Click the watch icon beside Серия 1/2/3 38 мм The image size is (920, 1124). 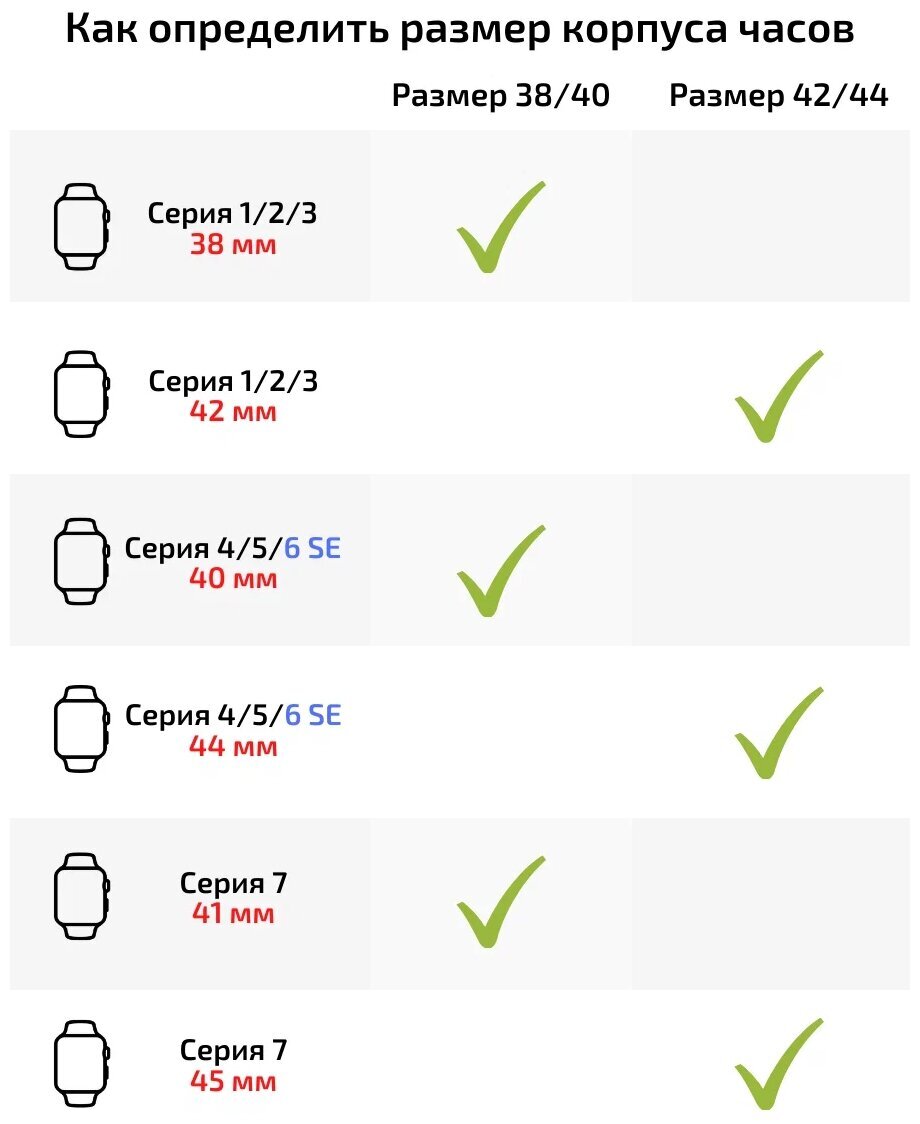coord(80,226)
